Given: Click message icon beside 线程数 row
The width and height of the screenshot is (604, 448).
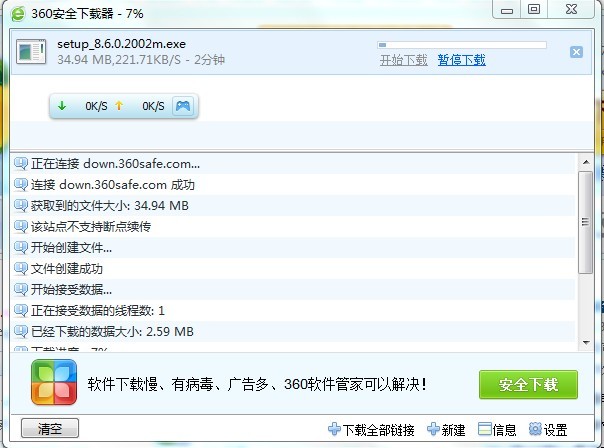Looking at the screenshot, I should click(x=21, y=310).
